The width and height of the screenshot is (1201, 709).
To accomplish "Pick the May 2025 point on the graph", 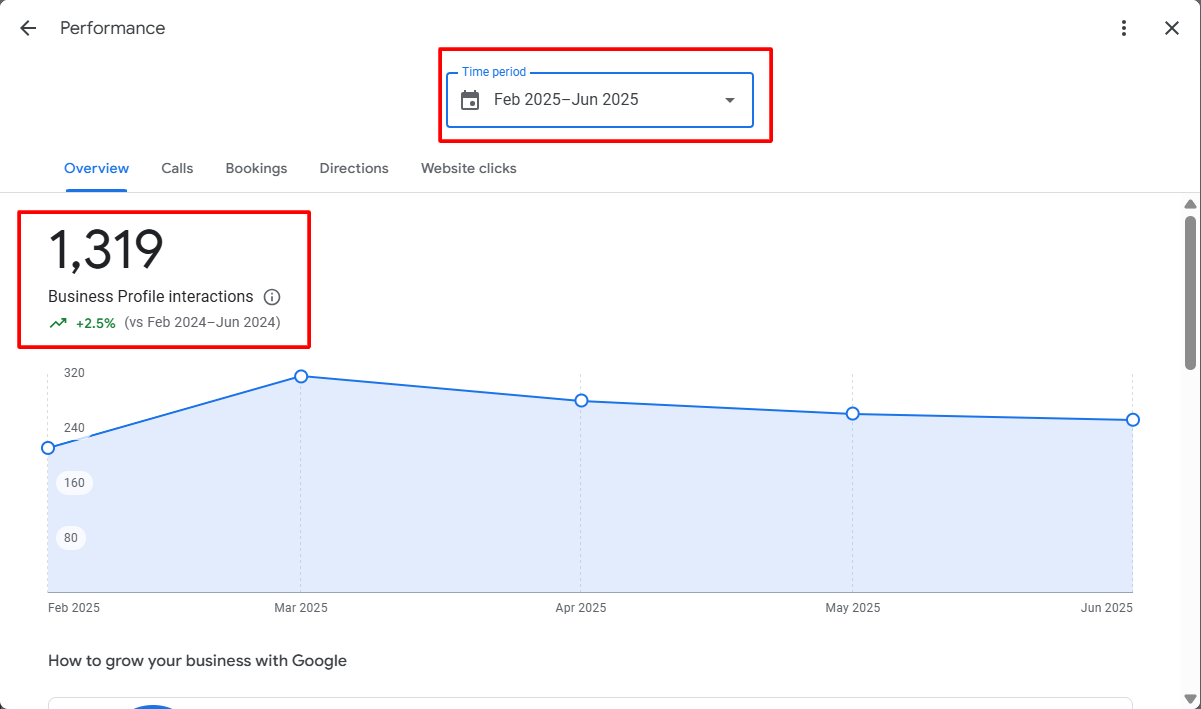I will click(x=853, y=413).
